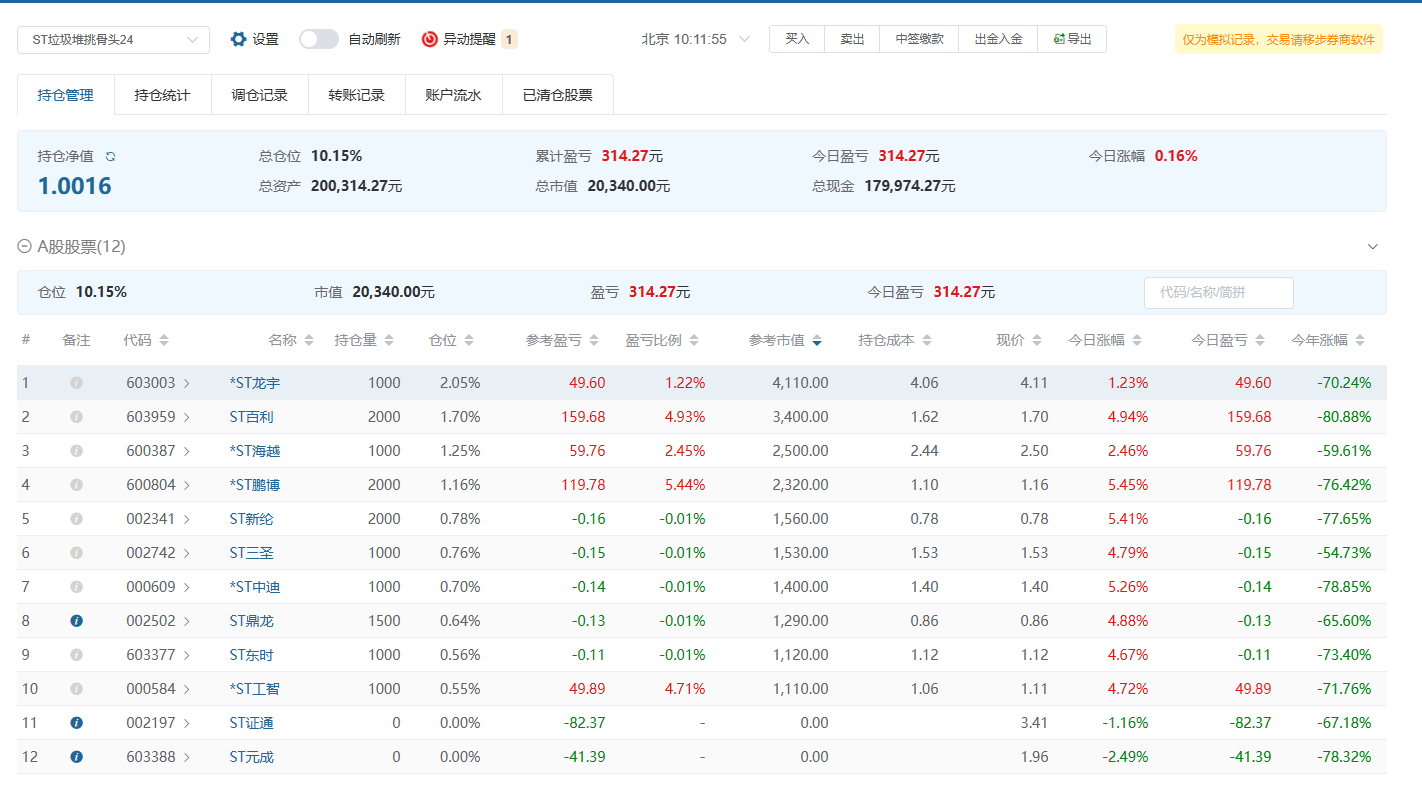Image resolution: width=1422 pixels, height=790 pixels.
Task: Click the refresh icon beside 持仓净值
Action: (x=111, y=157)
